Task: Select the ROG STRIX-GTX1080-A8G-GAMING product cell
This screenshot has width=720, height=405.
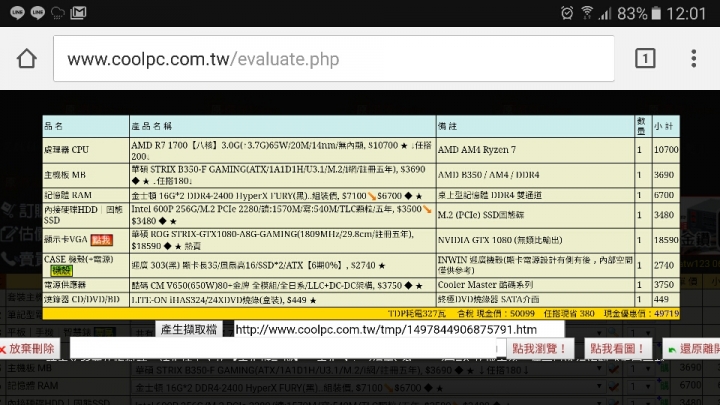Action: [282, 240]
